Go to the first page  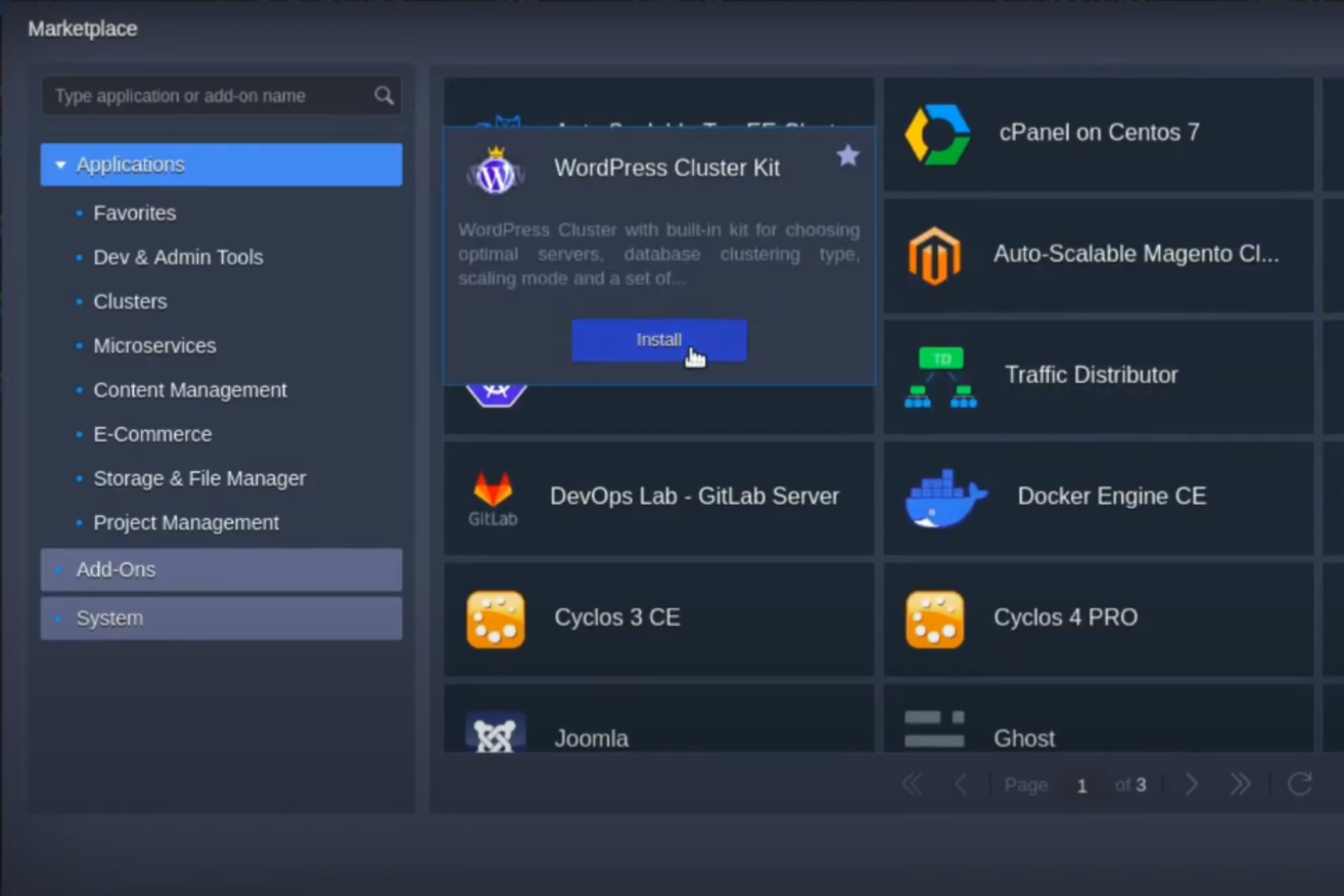912,784
